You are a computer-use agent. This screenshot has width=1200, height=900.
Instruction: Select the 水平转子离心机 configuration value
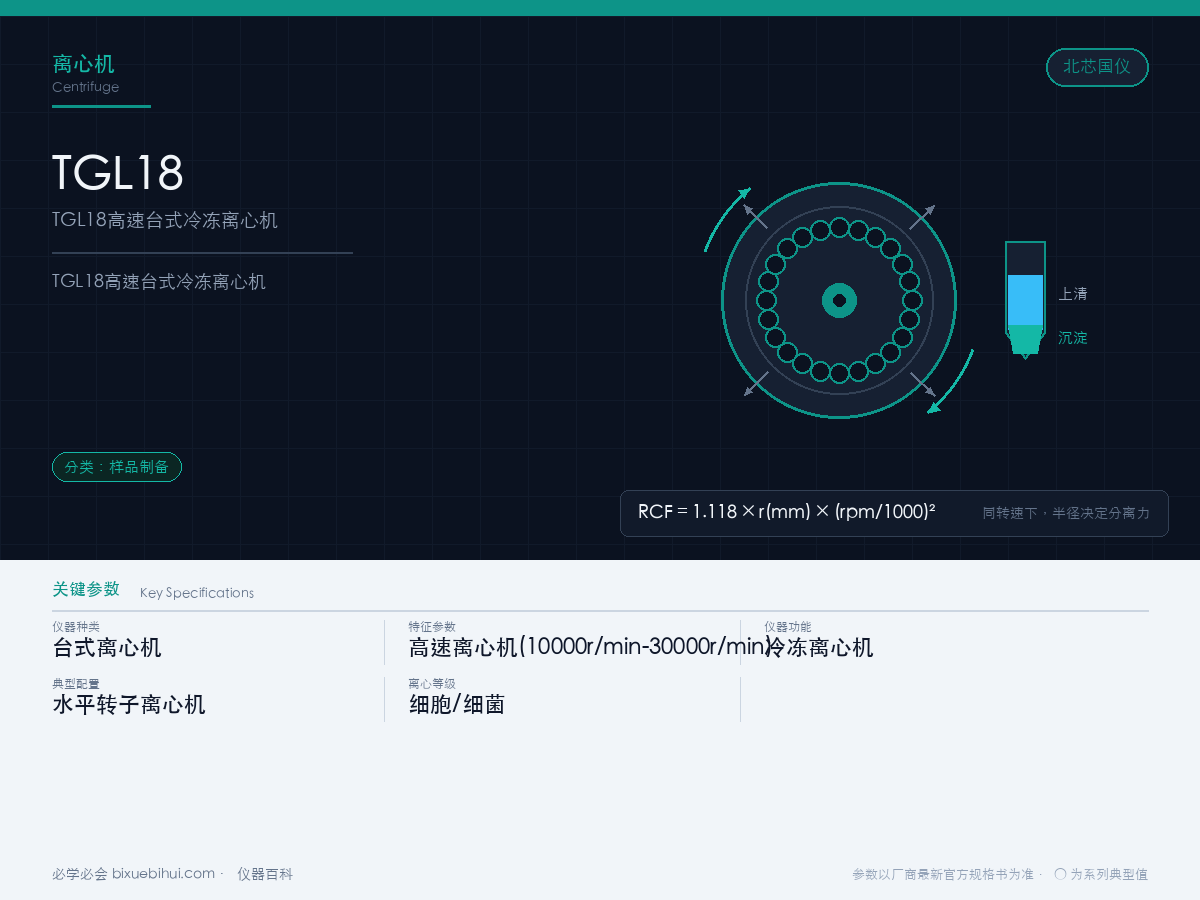point(129,704)
